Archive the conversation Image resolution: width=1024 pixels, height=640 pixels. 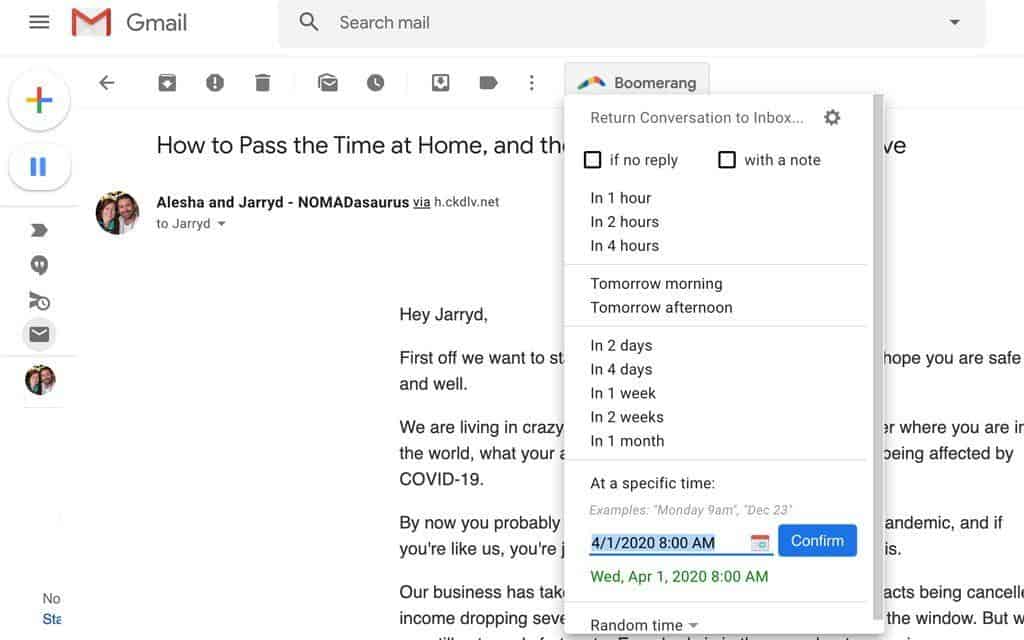pos(168,82)
